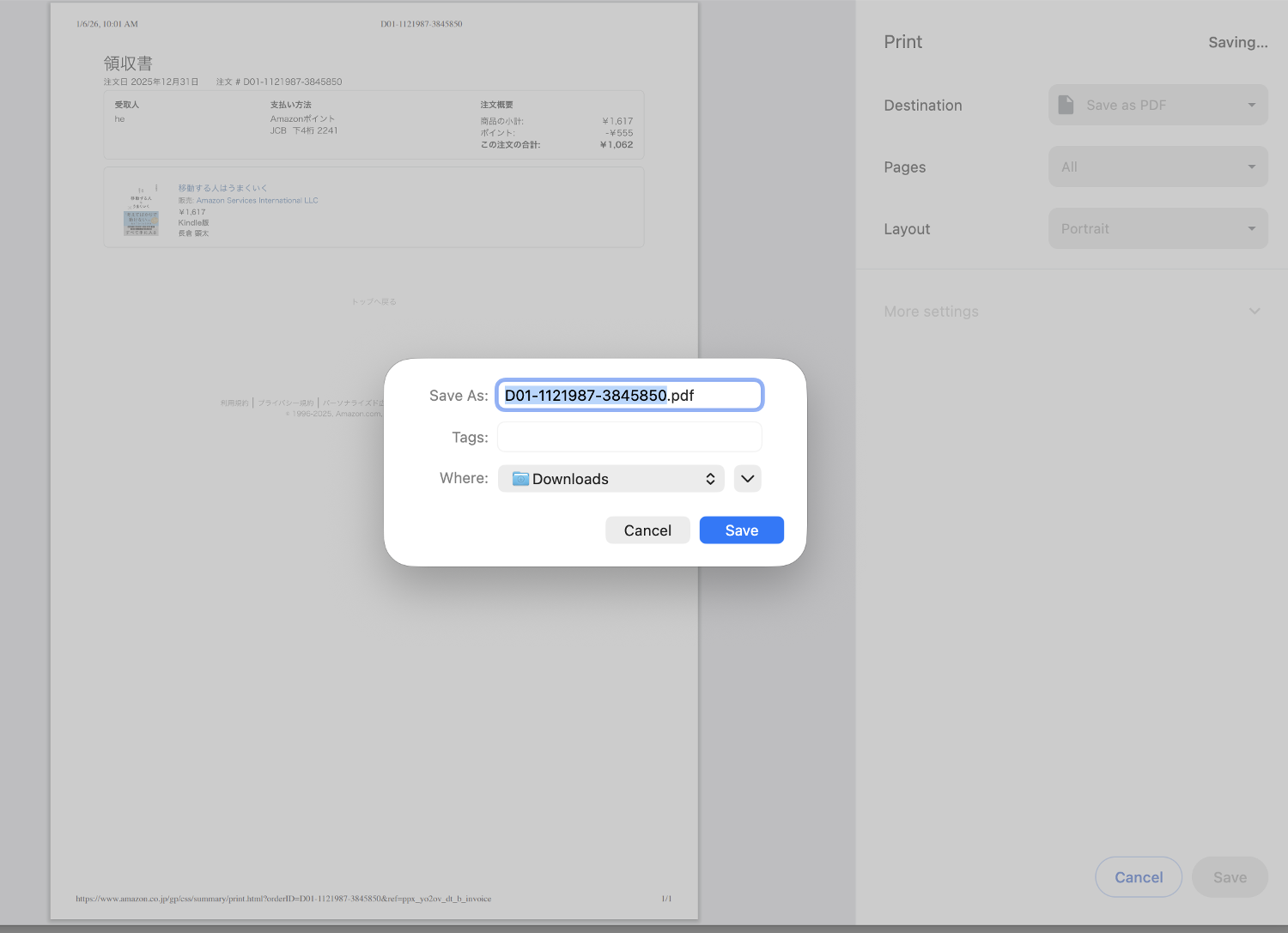Viewport: 1288px width, 933px height.
Task: Click the Kindle版 format text
Action: (193, 222)
